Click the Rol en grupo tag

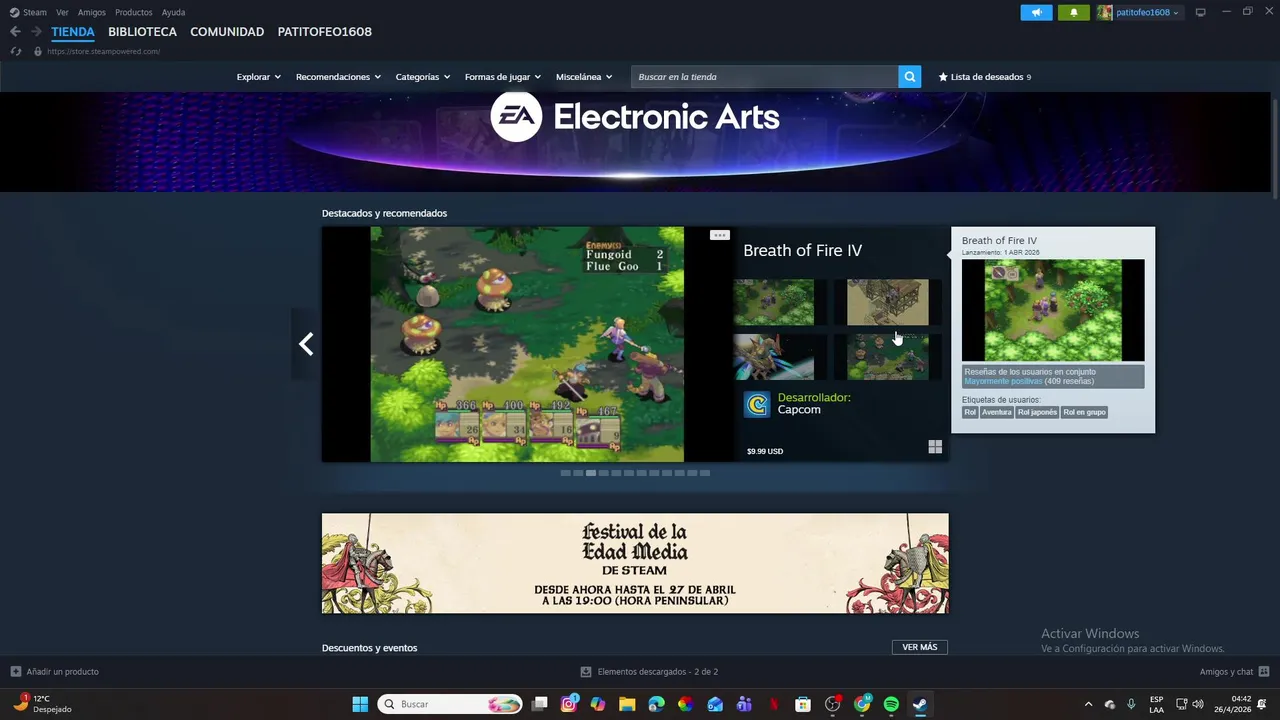tap(1084, 412)
